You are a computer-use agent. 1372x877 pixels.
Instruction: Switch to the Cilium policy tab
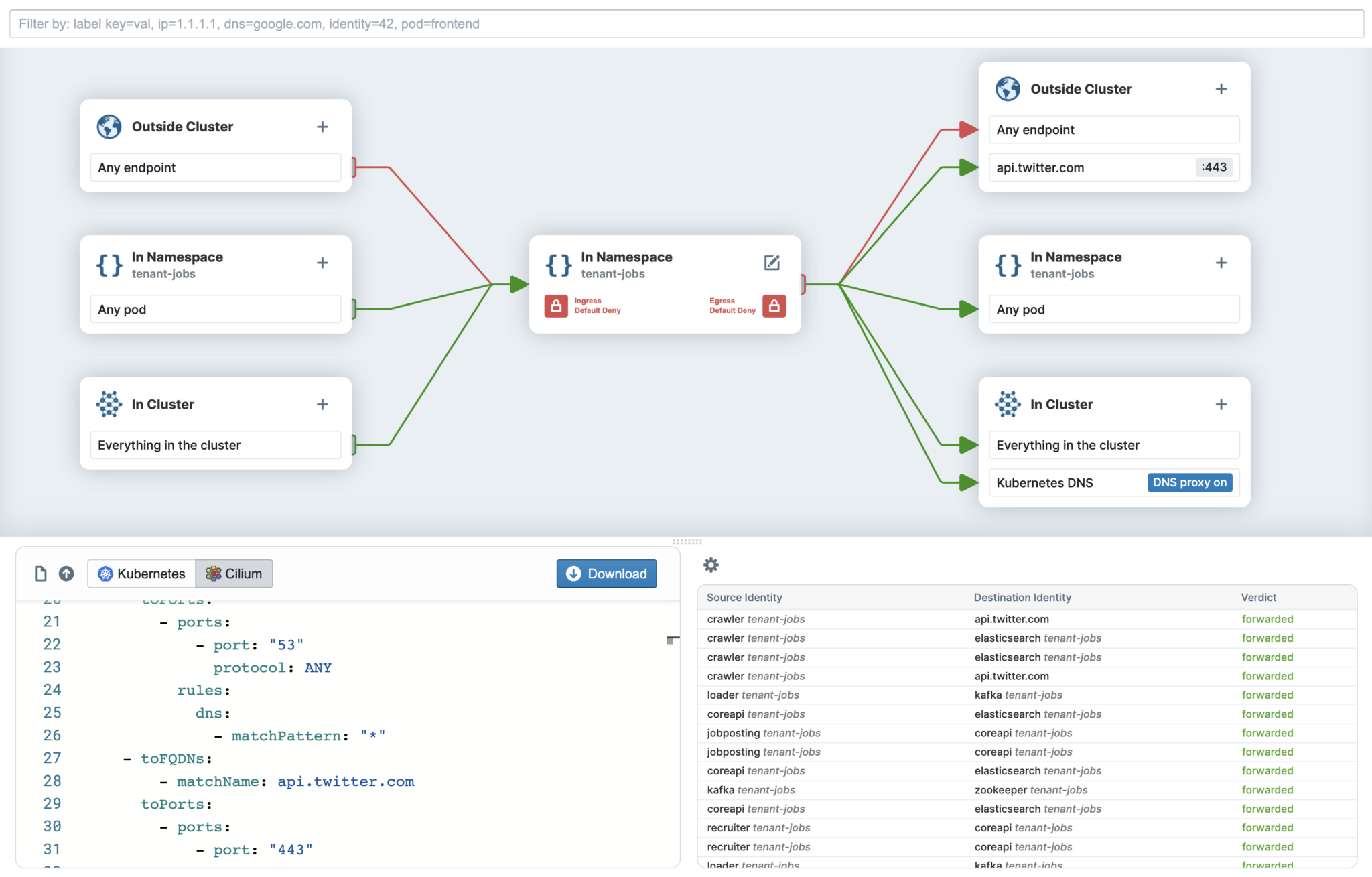[234, 574]
